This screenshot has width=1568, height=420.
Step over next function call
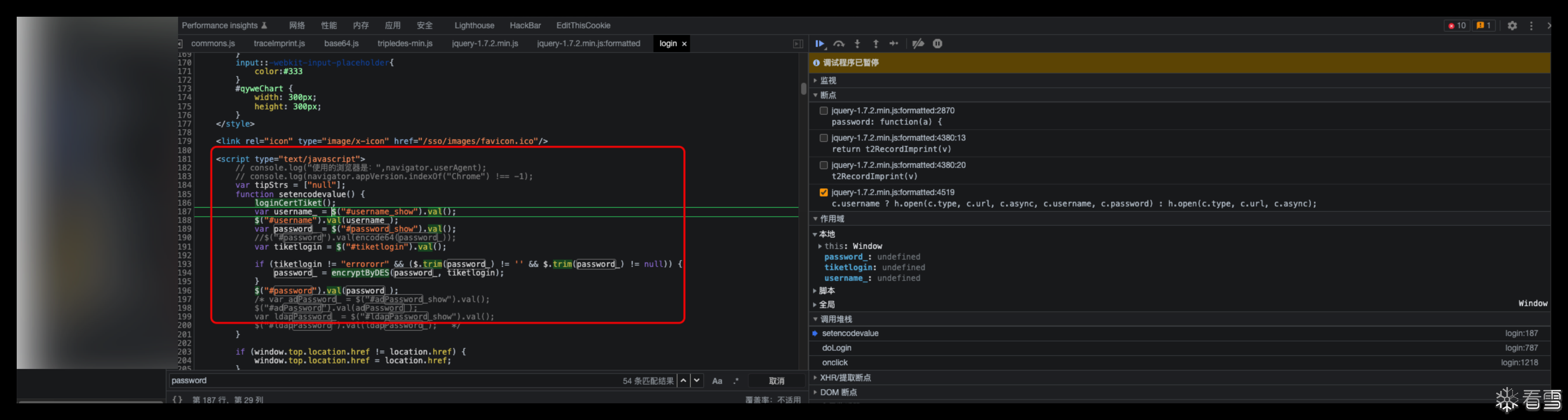[x=839, y=44]
